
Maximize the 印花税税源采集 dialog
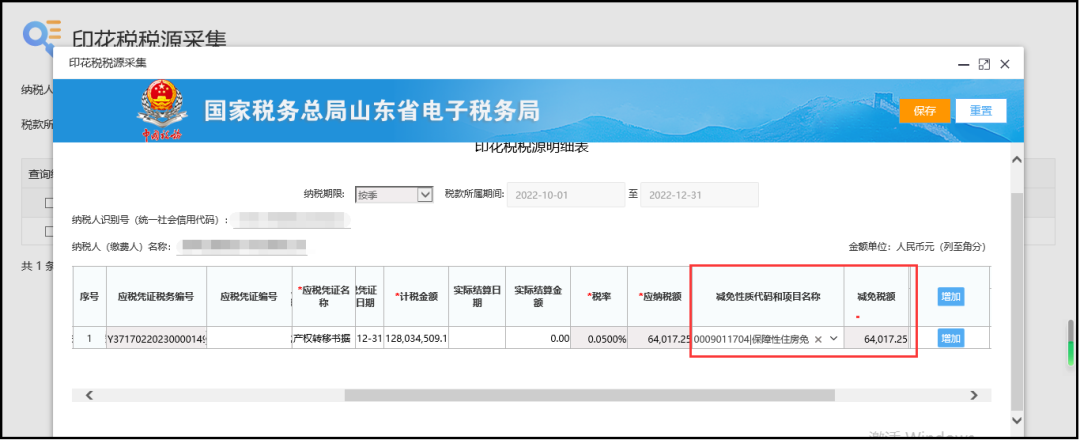tap(984, 64)
